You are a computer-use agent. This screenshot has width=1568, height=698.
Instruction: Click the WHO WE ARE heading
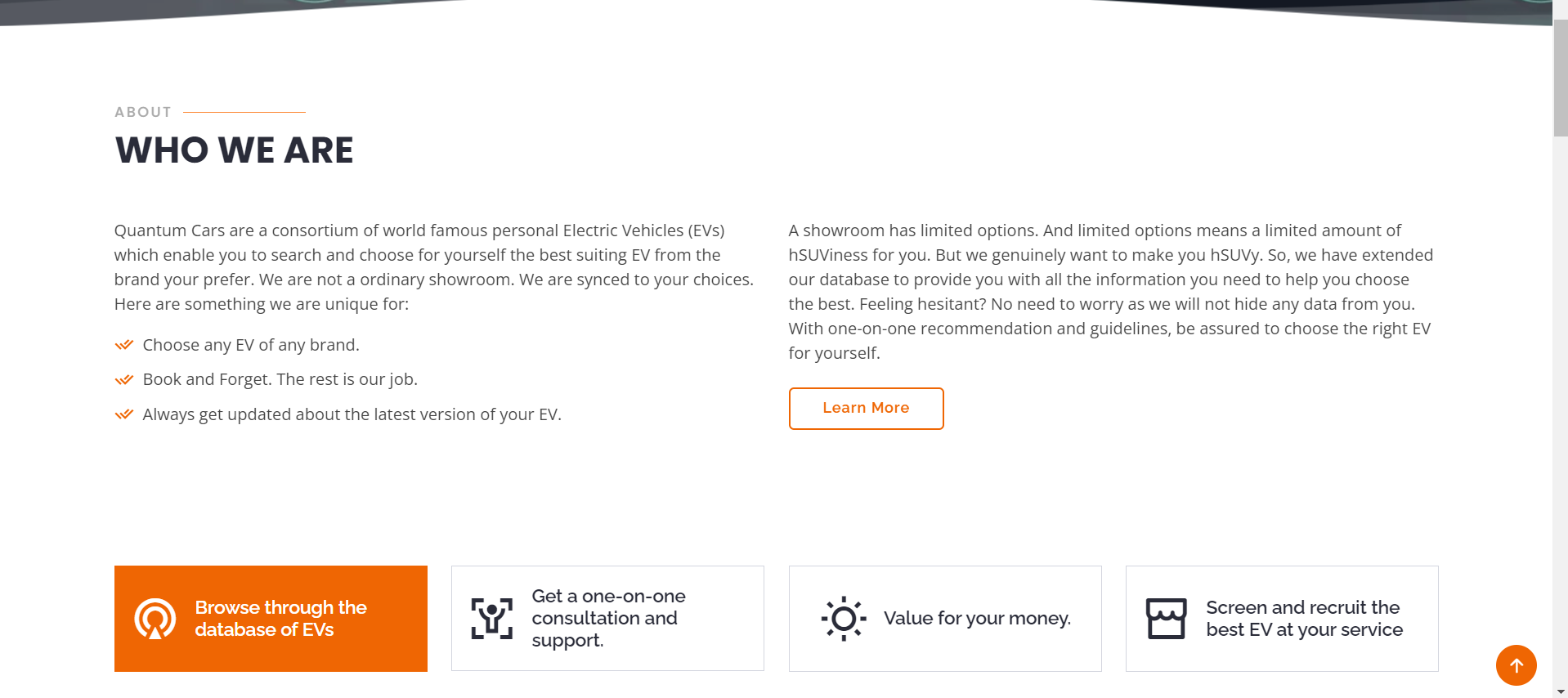pyautogui.click(x=234, y=150)
